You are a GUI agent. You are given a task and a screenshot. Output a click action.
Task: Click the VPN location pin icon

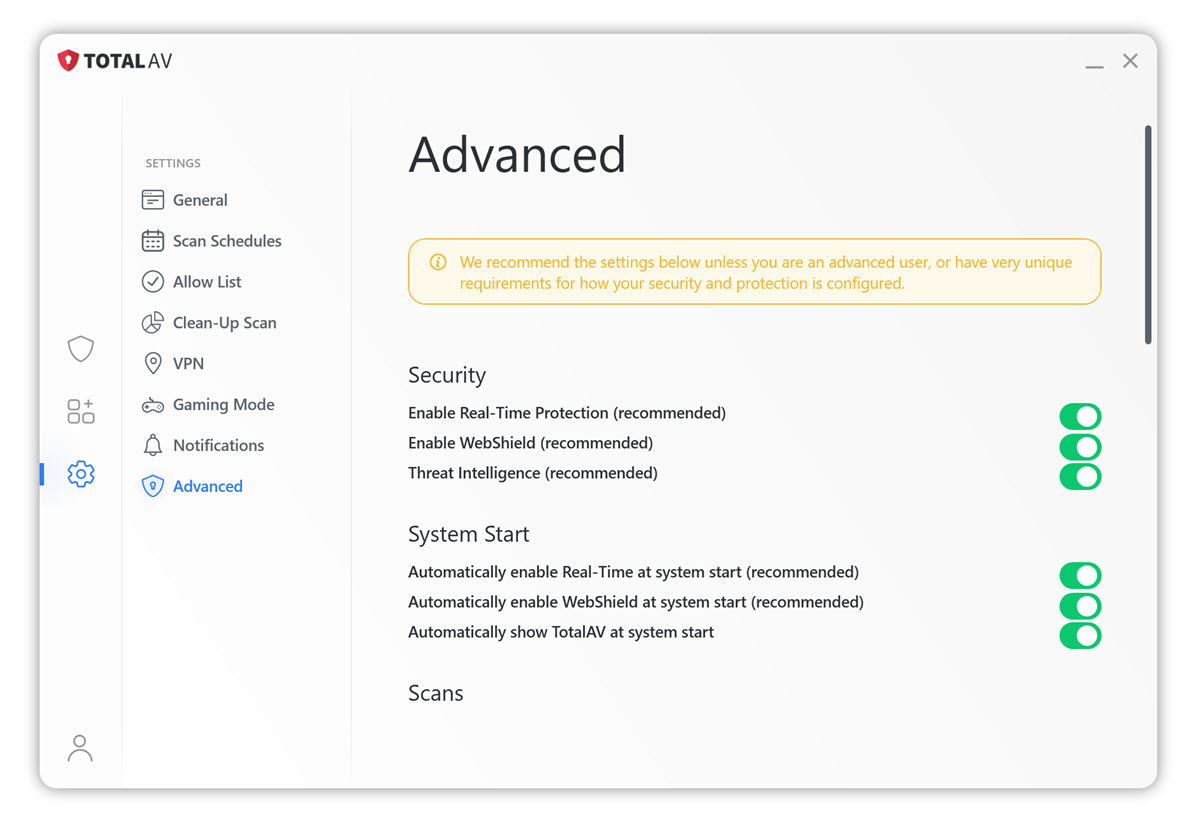tap(153, 364)
